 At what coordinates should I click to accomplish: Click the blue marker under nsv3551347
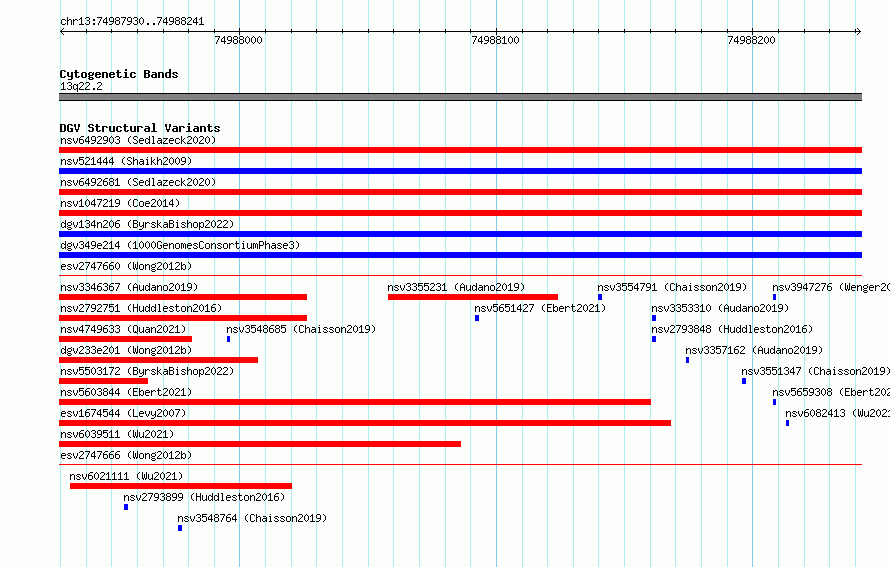pos(744,381)
